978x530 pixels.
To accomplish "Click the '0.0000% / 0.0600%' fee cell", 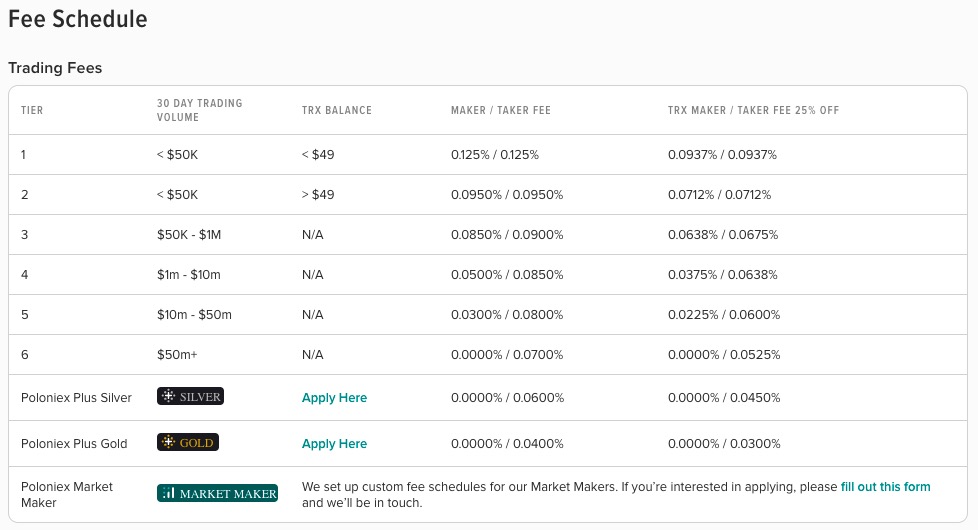I will pos(508,397).
